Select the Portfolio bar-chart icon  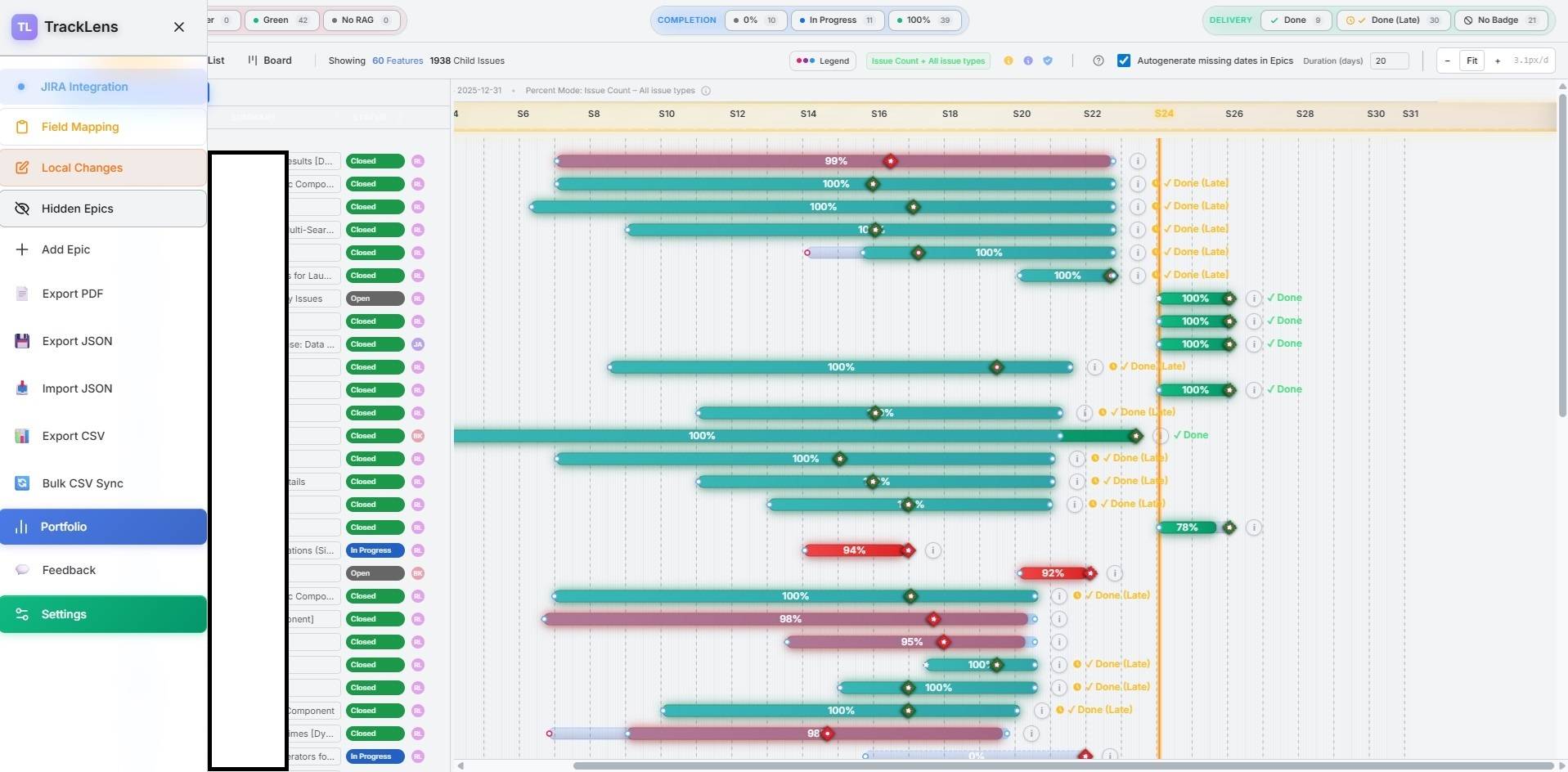22,527
